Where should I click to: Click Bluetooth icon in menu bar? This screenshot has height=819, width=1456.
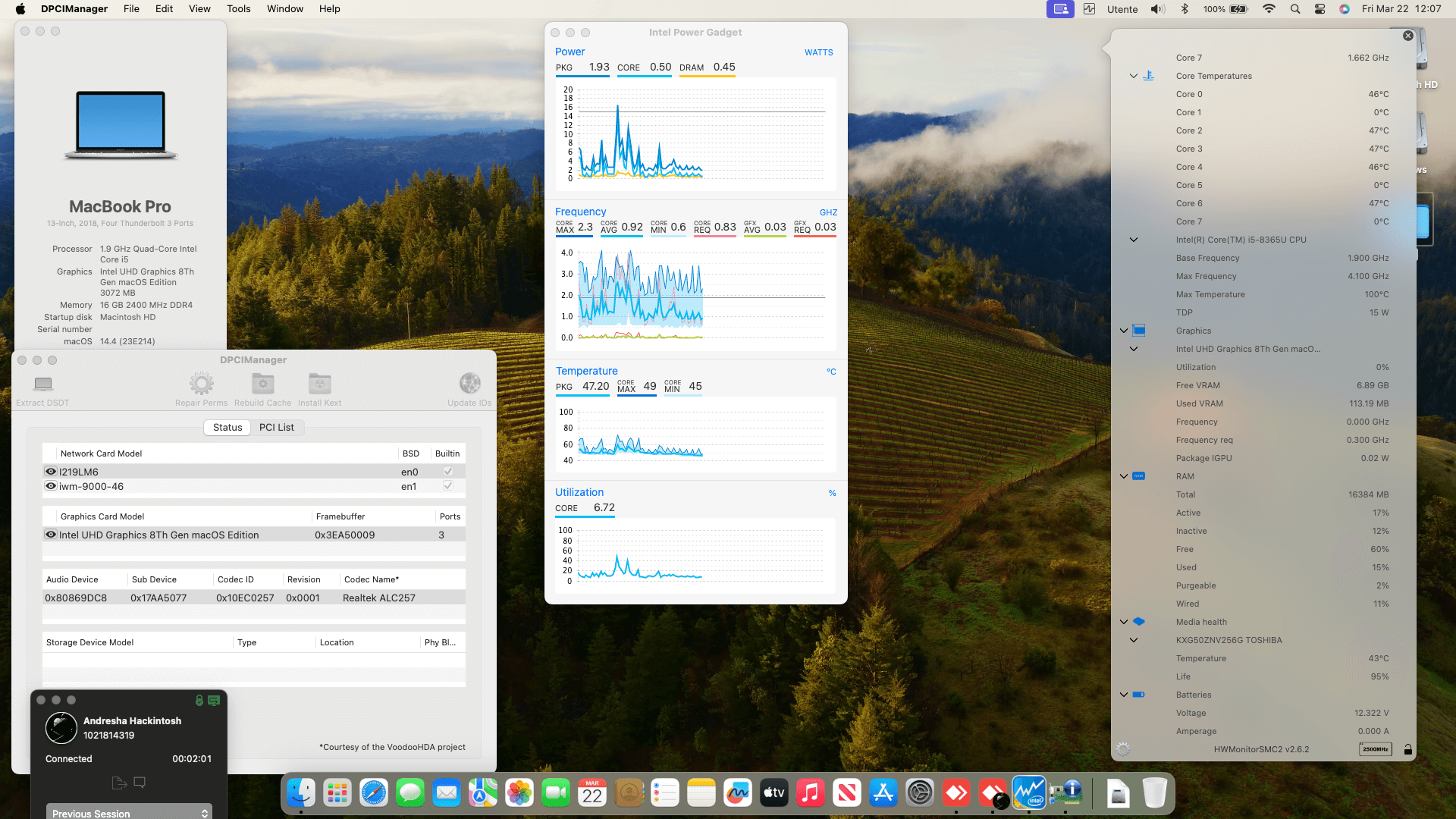pos(1185,9)
